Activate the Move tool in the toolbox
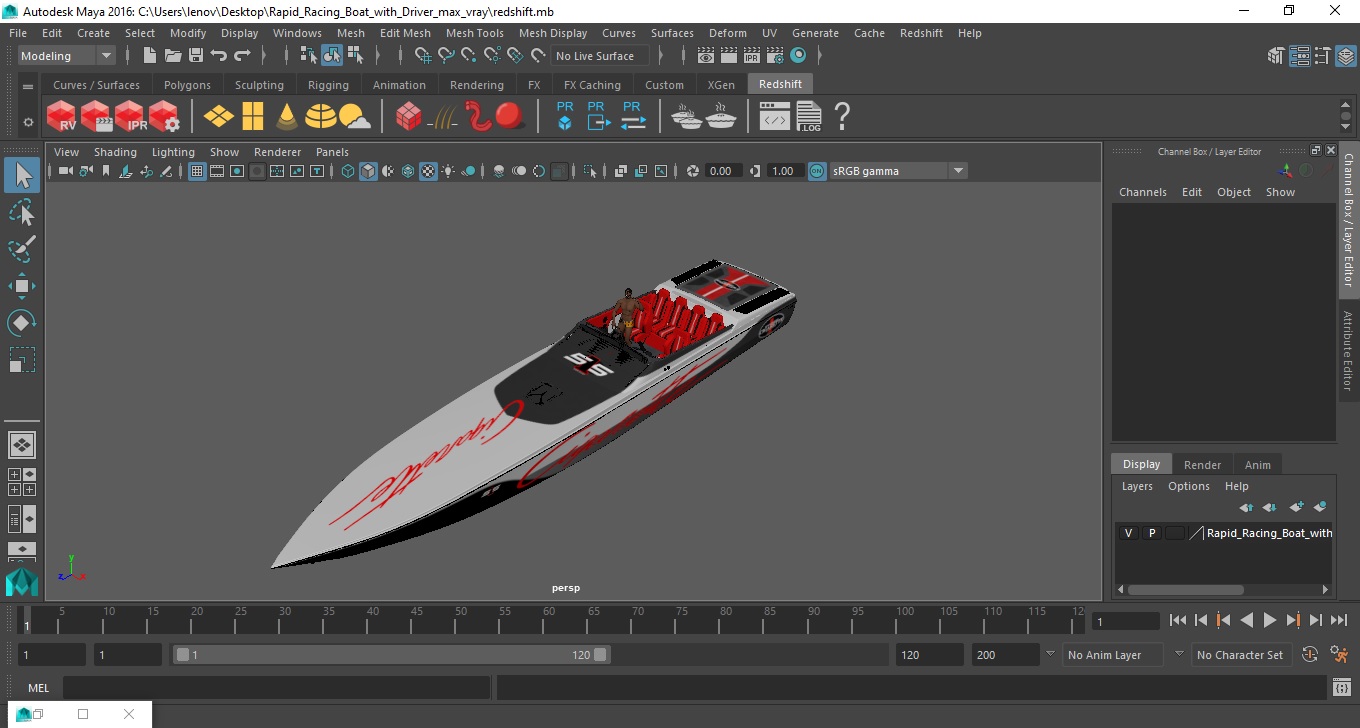Screen dimensions: 1360x728 click(x=22, y=286)
